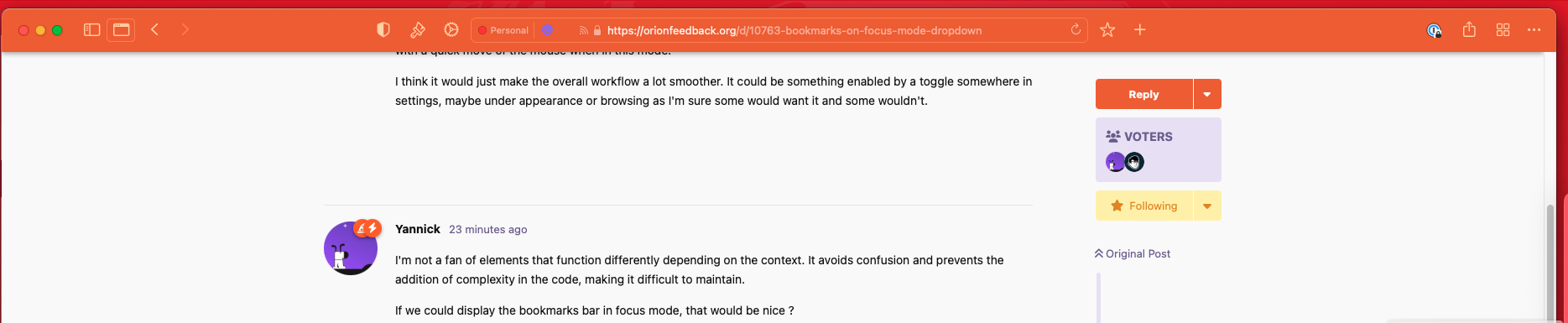Switch the Personal profile indicator

point(503,30)
